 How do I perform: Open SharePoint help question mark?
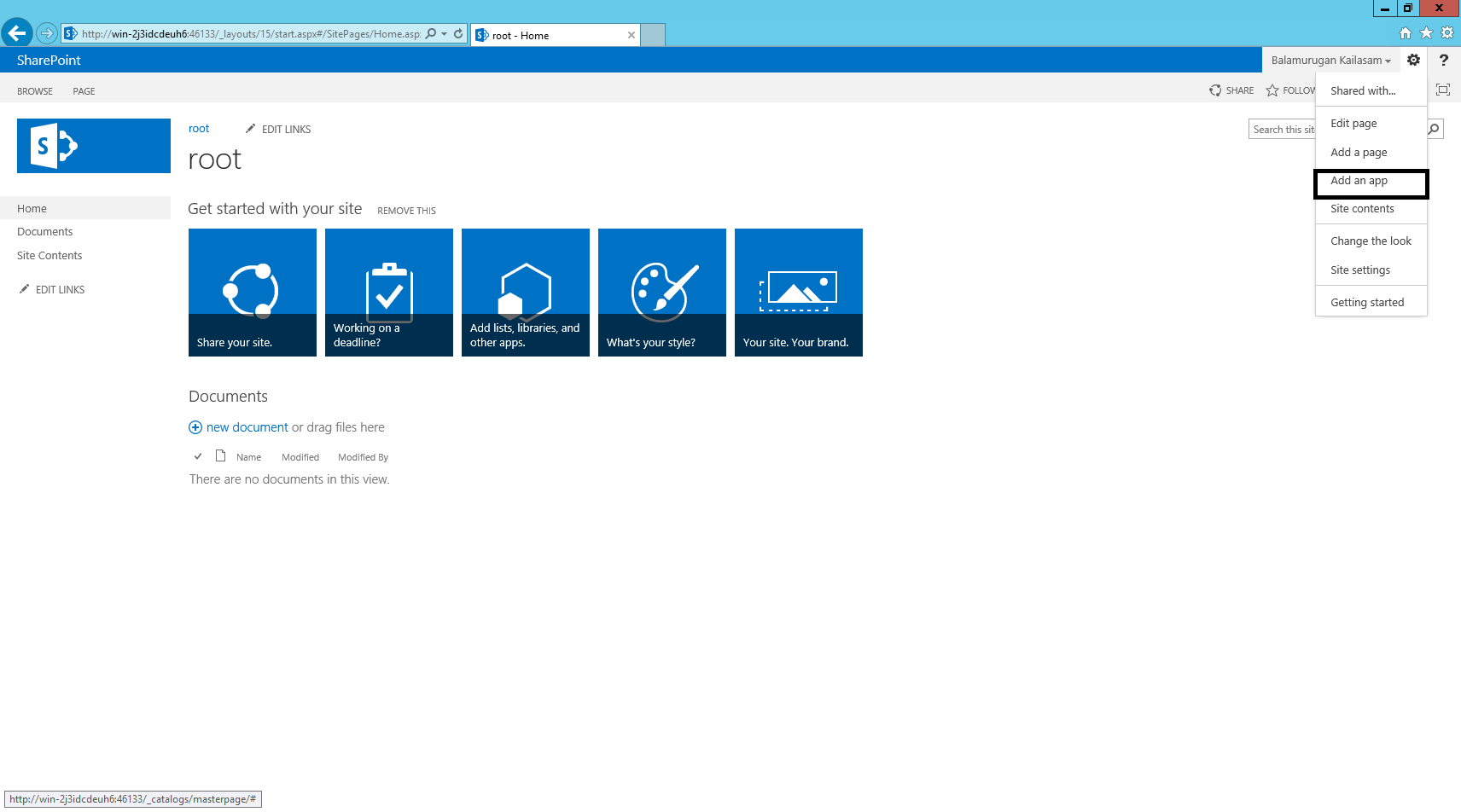click(1444, 60)
